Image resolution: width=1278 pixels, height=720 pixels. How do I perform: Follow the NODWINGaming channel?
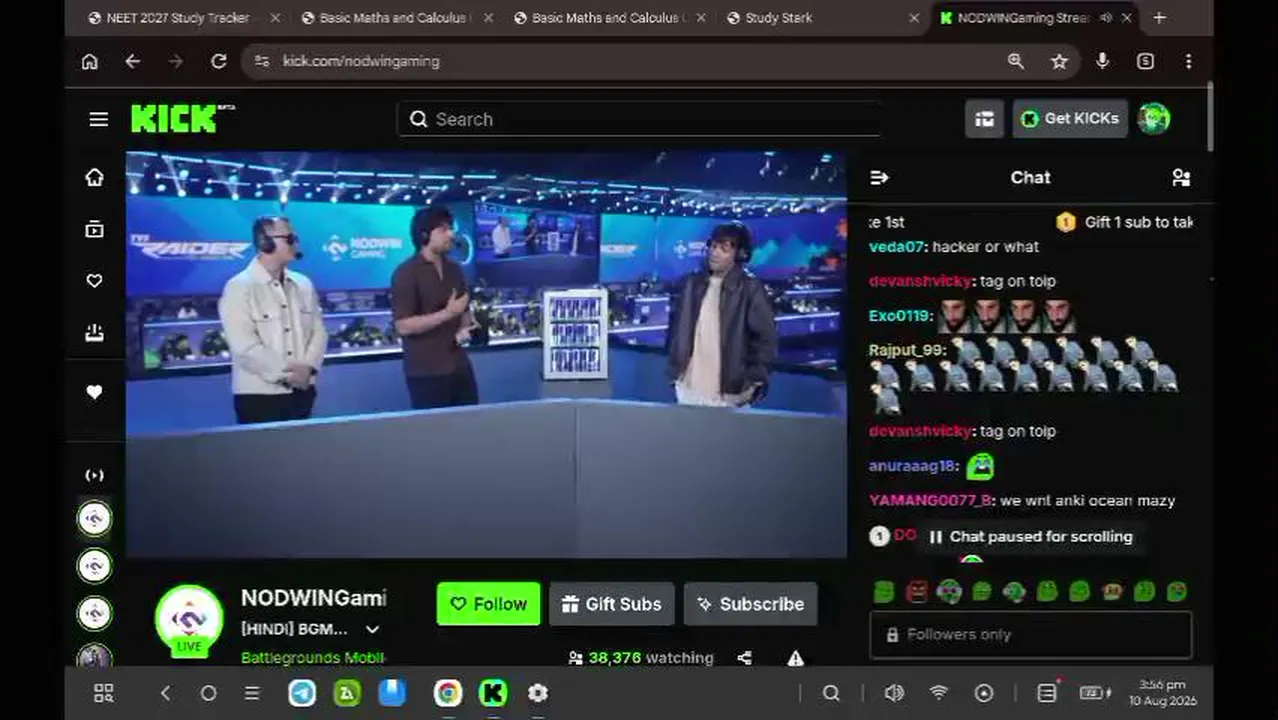click(488, 604)
